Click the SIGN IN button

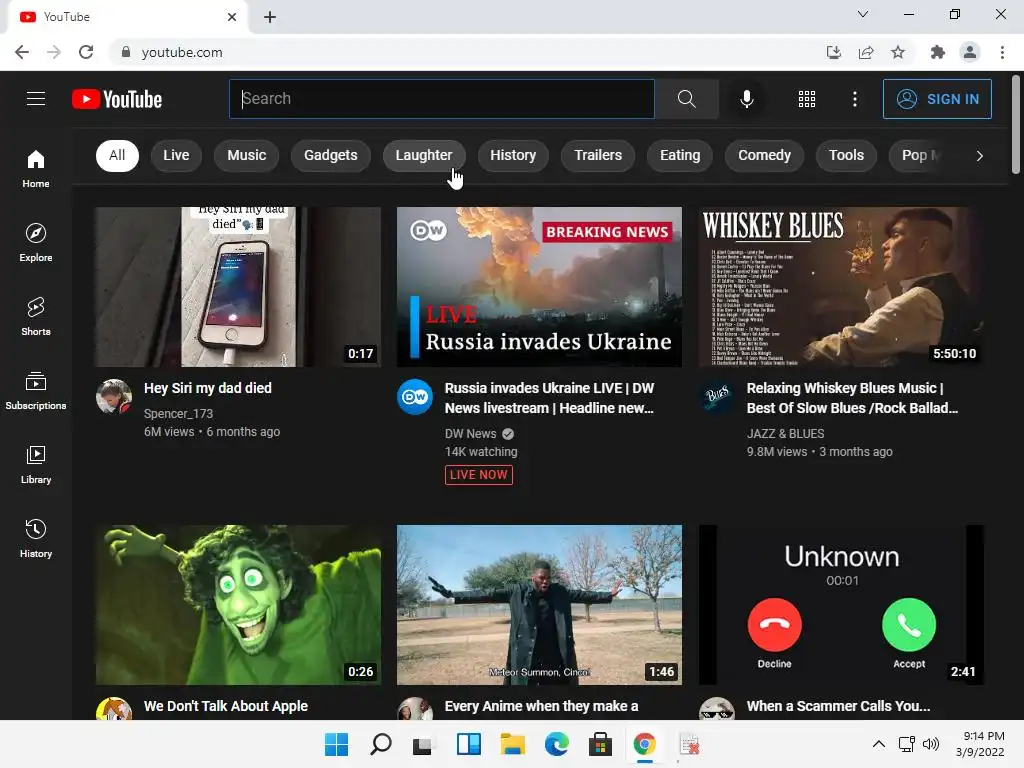937,99
